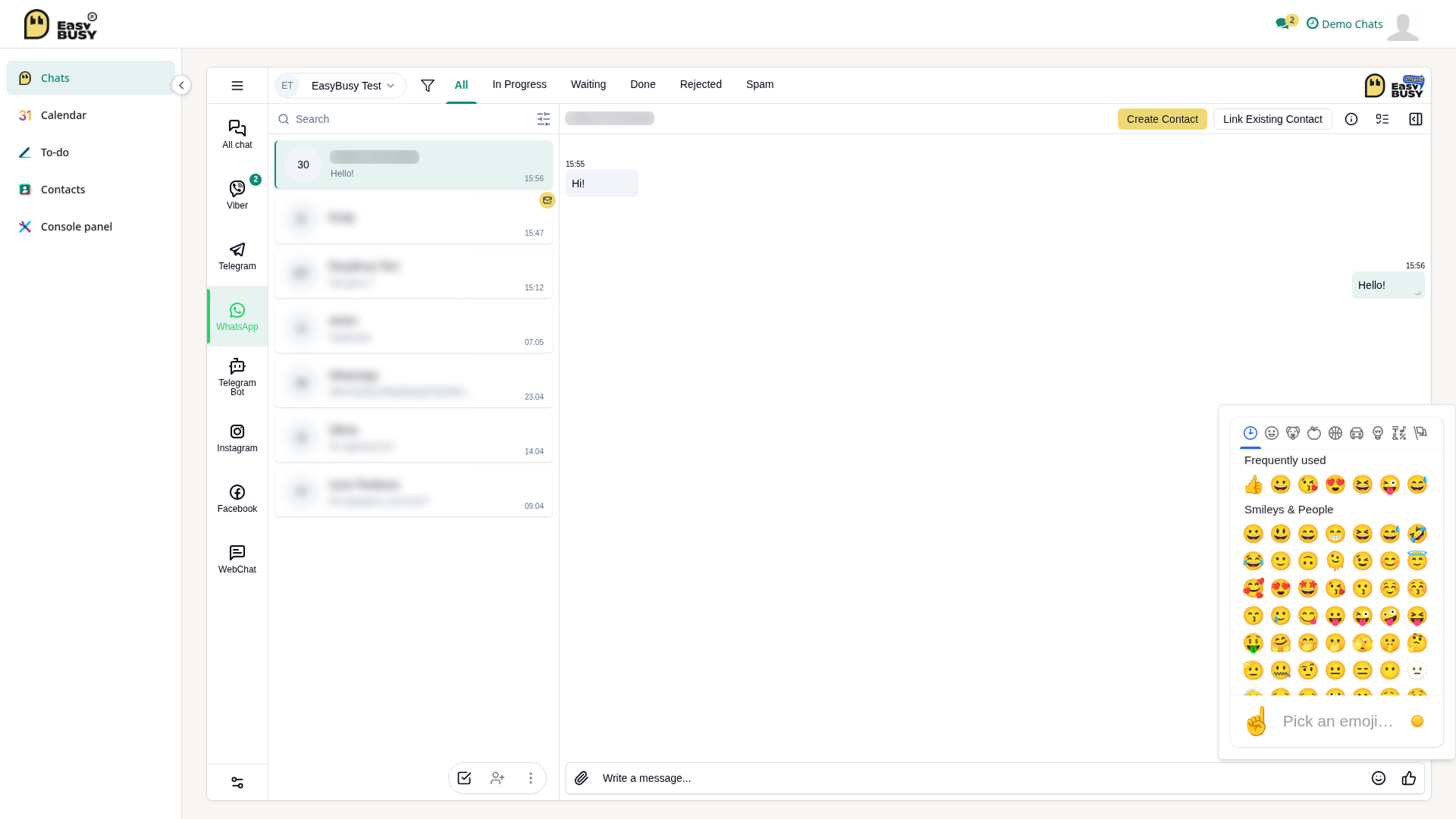Select the WhatsApp channel
The width and height of the screenshot is (1456, 819).
point(237,316)
